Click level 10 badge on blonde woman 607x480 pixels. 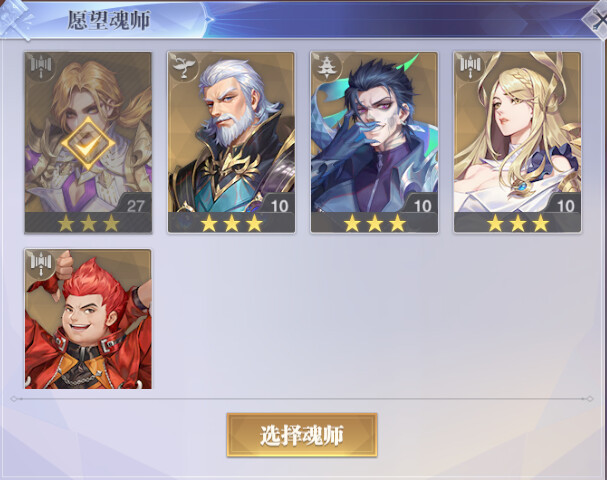565,205
